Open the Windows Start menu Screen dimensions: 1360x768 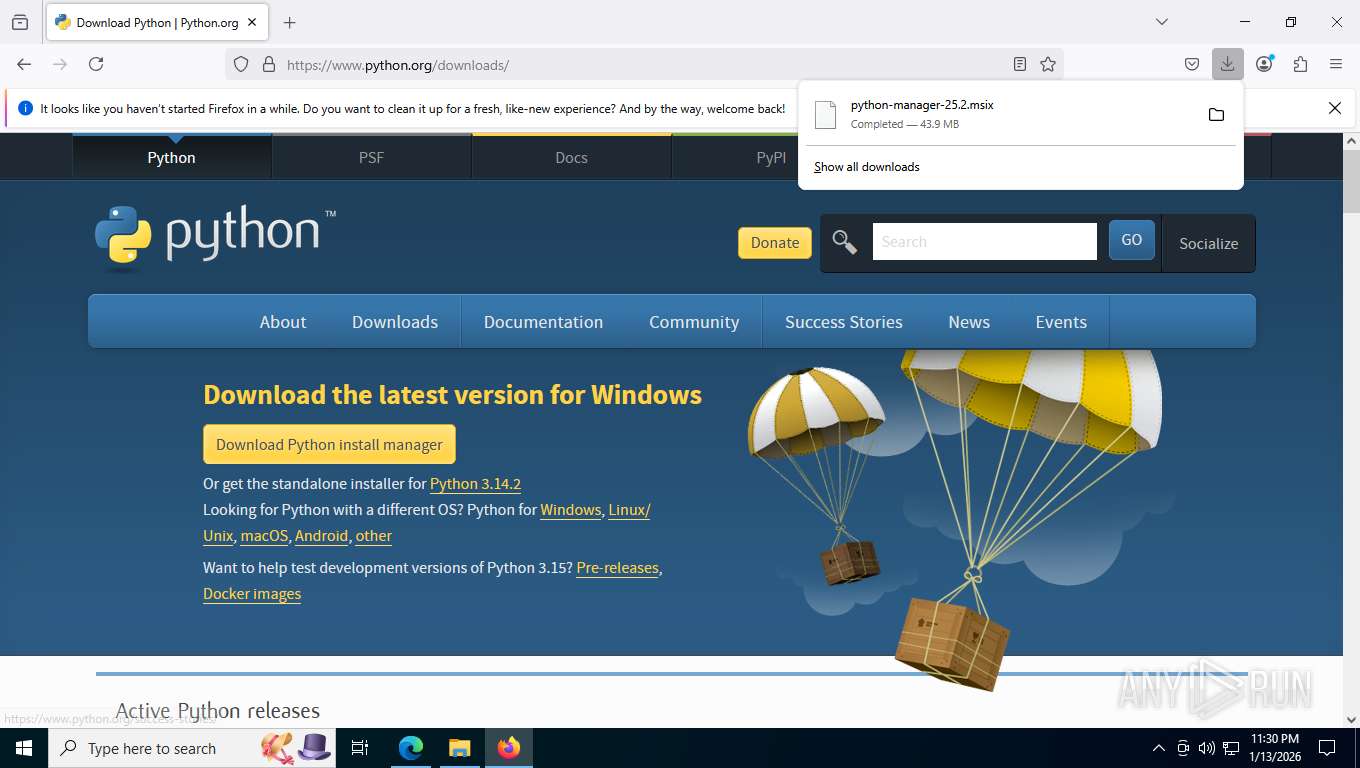(24, 748)
